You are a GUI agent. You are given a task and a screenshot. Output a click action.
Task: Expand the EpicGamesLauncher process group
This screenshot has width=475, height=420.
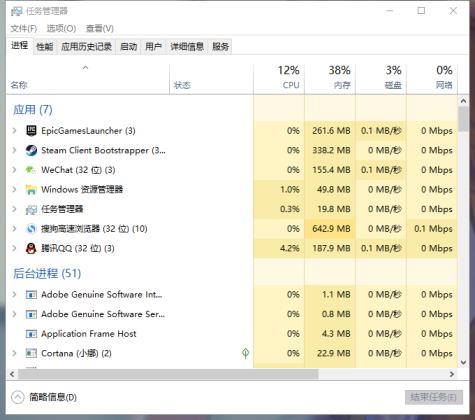[14, 130]
